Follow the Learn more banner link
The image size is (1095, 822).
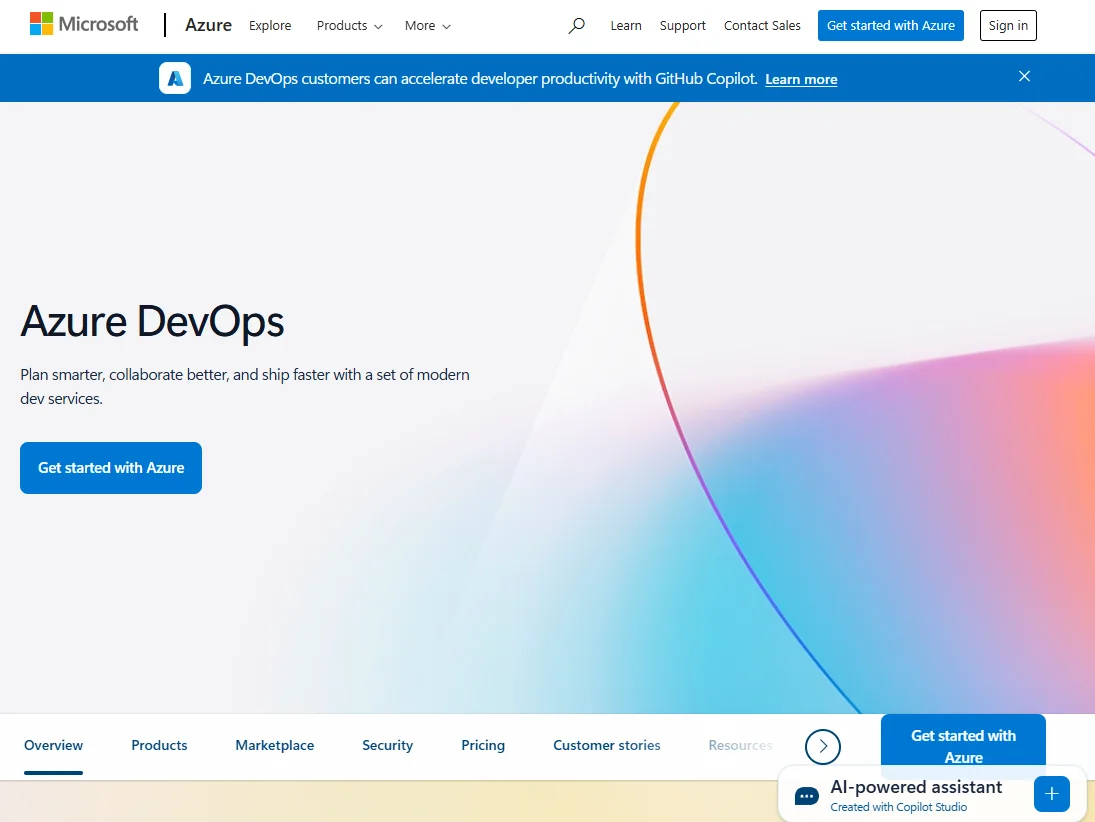[801, 80]
